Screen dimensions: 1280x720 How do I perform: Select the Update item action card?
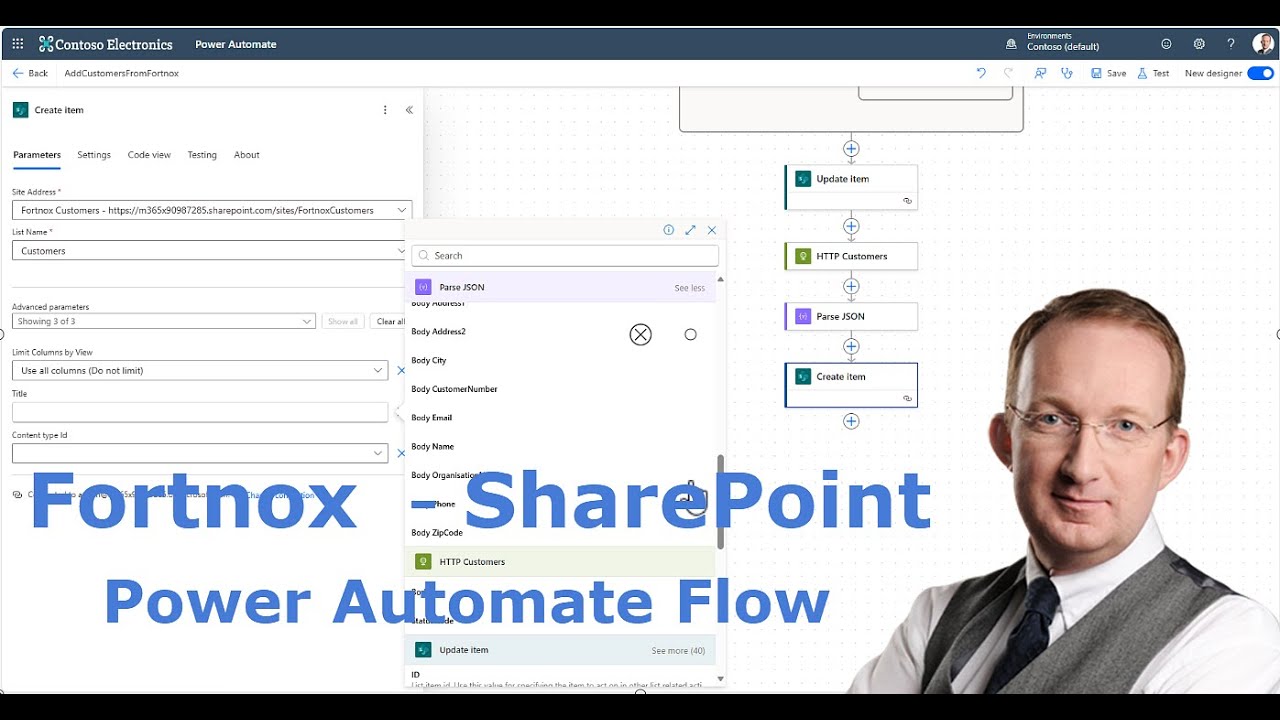[851, 187]
